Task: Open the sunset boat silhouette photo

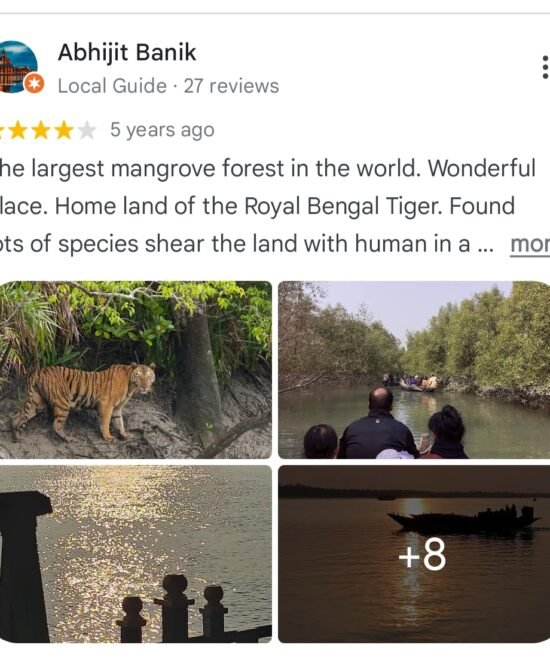Action: pyautogui.click(x=414, y=554)
